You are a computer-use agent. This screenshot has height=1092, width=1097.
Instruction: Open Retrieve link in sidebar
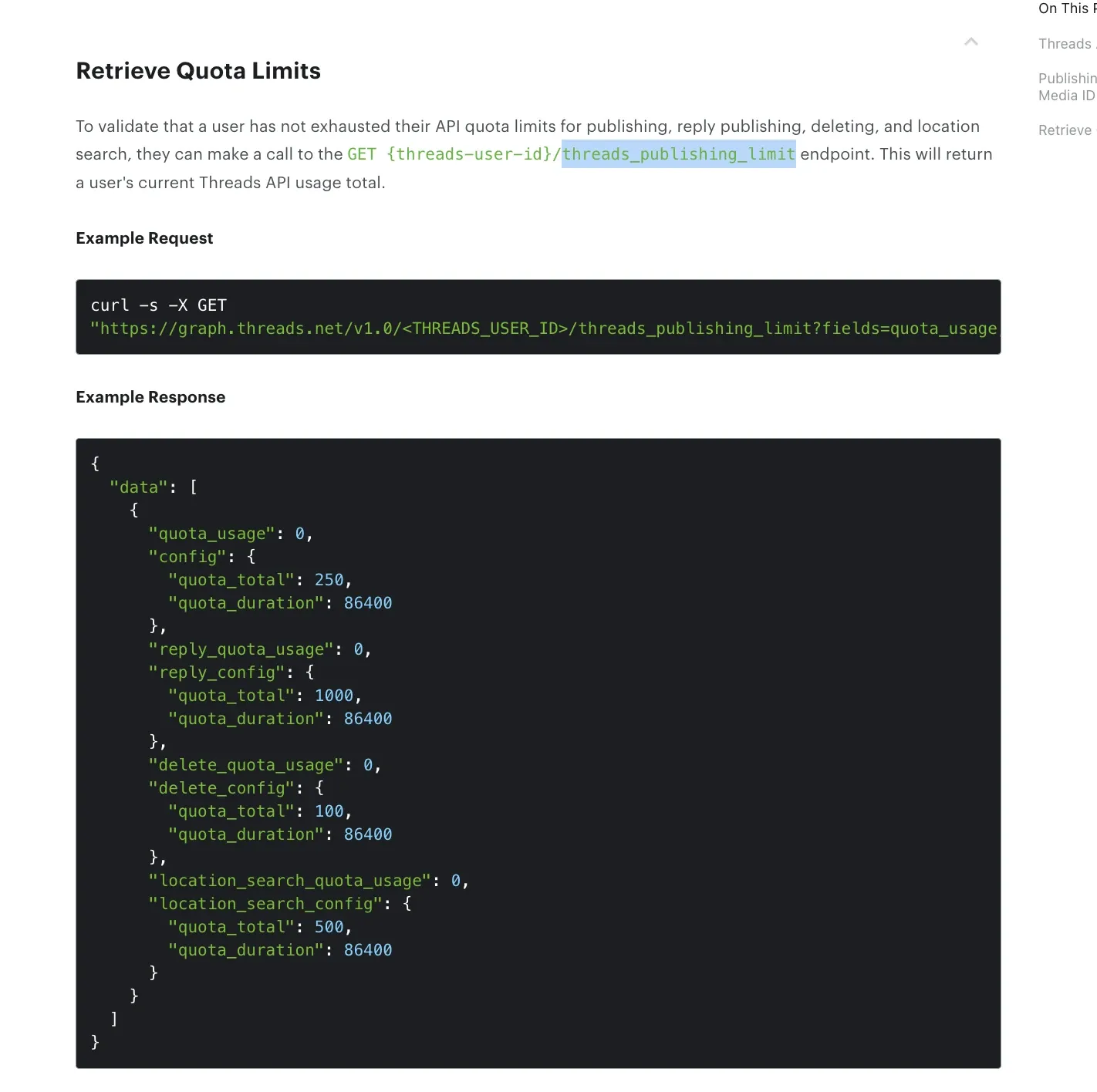click(1067, 130)
